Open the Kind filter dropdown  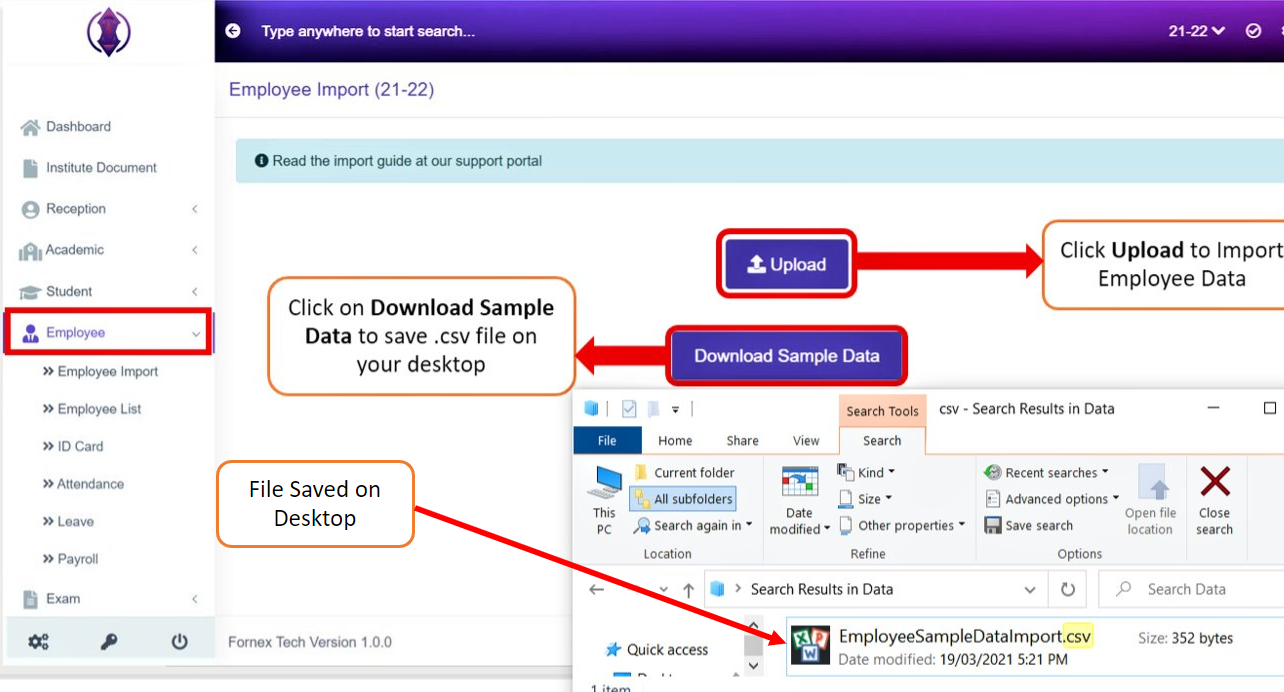click(866, 472)
